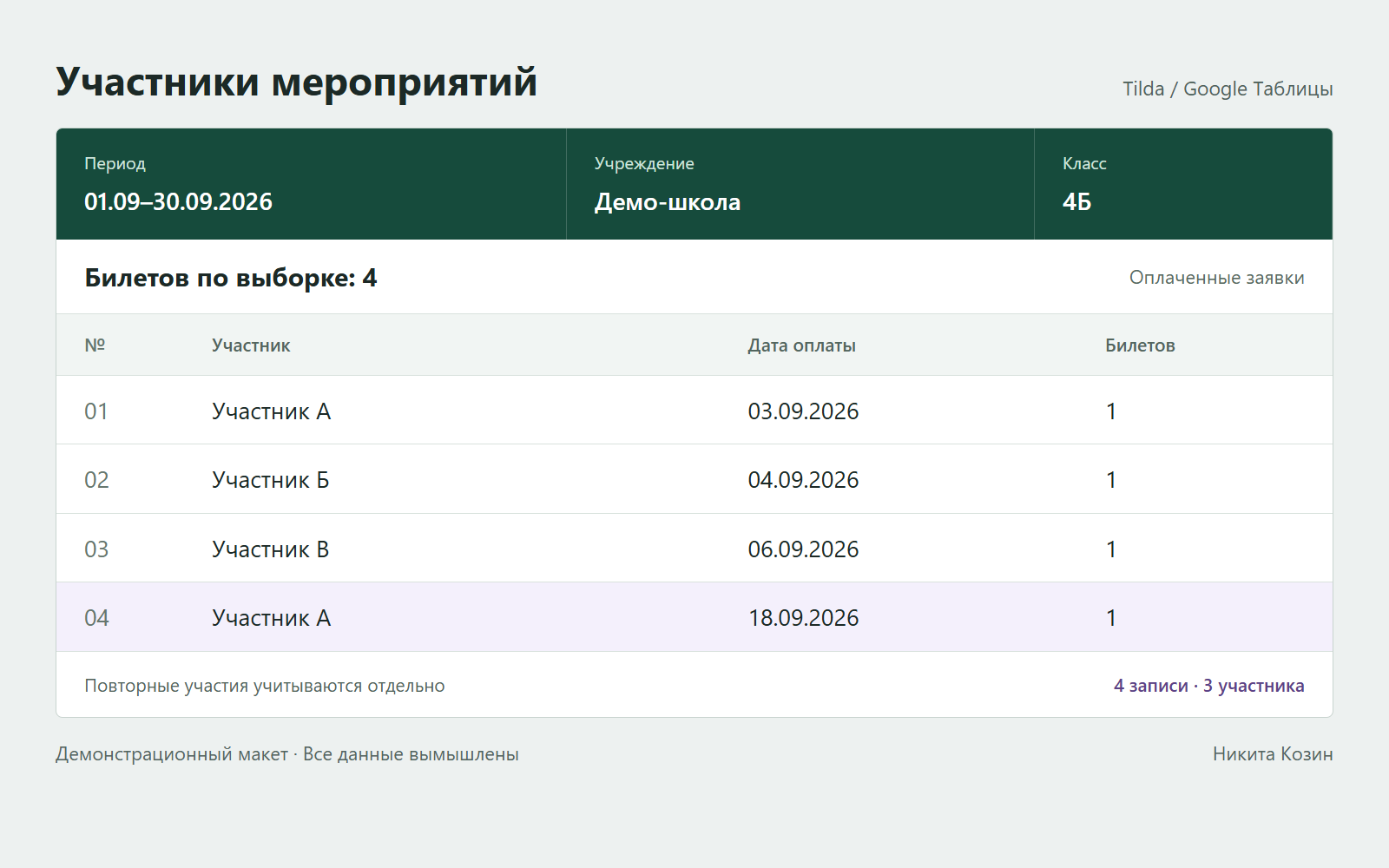1389x868 pixels.
Task: Click the "4 записи · 3 участника" summary
Action: (1209, 686)
